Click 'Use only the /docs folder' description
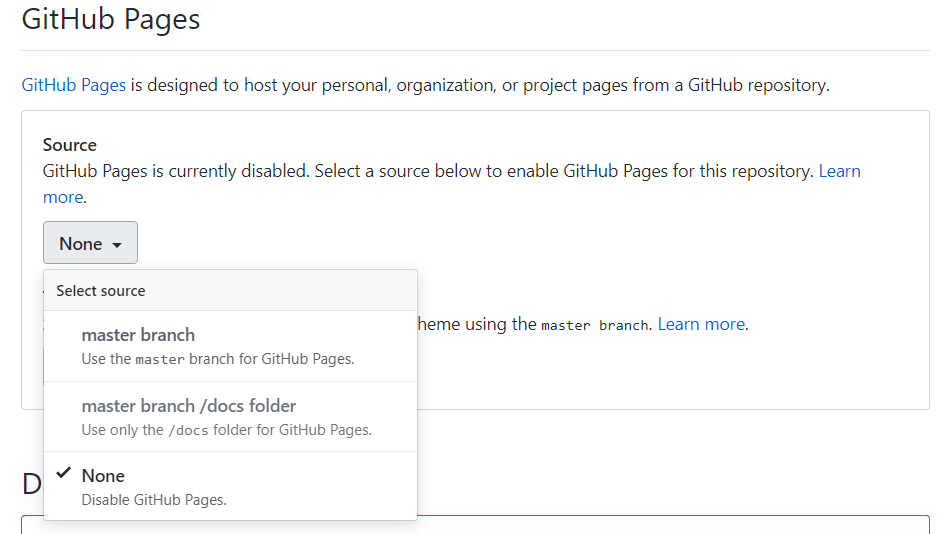The image size is (938, 534). point(226,430)
